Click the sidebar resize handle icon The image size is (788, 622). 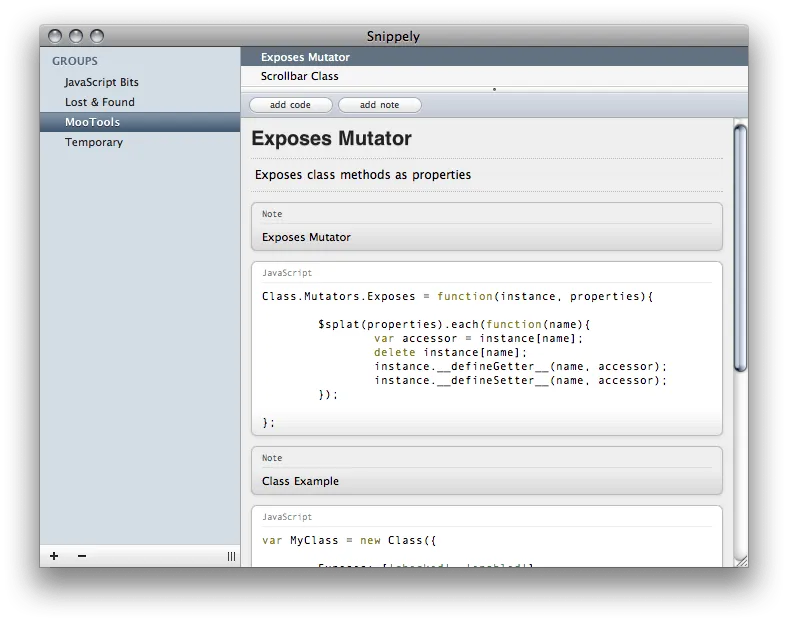(x=231, y=556)
